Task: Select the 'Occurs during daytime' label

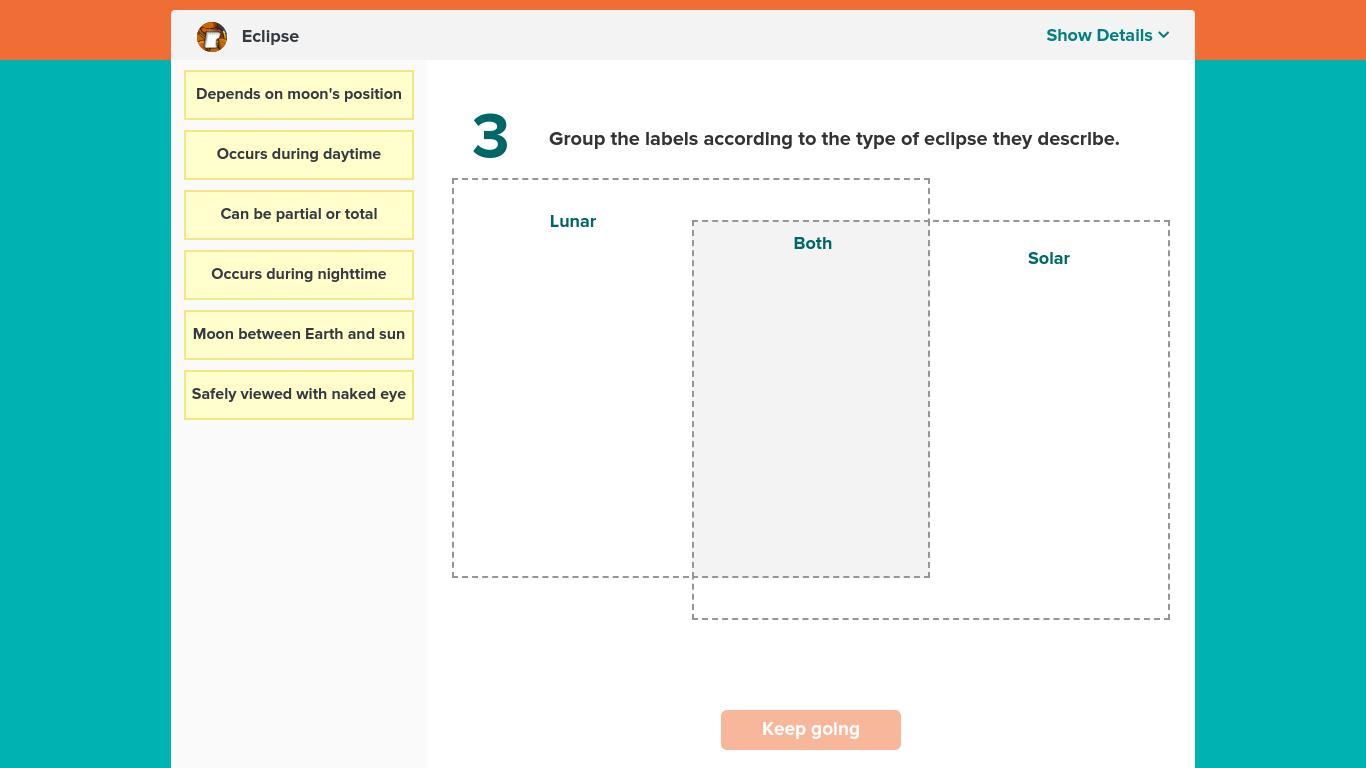Action: tap(299, 155)
